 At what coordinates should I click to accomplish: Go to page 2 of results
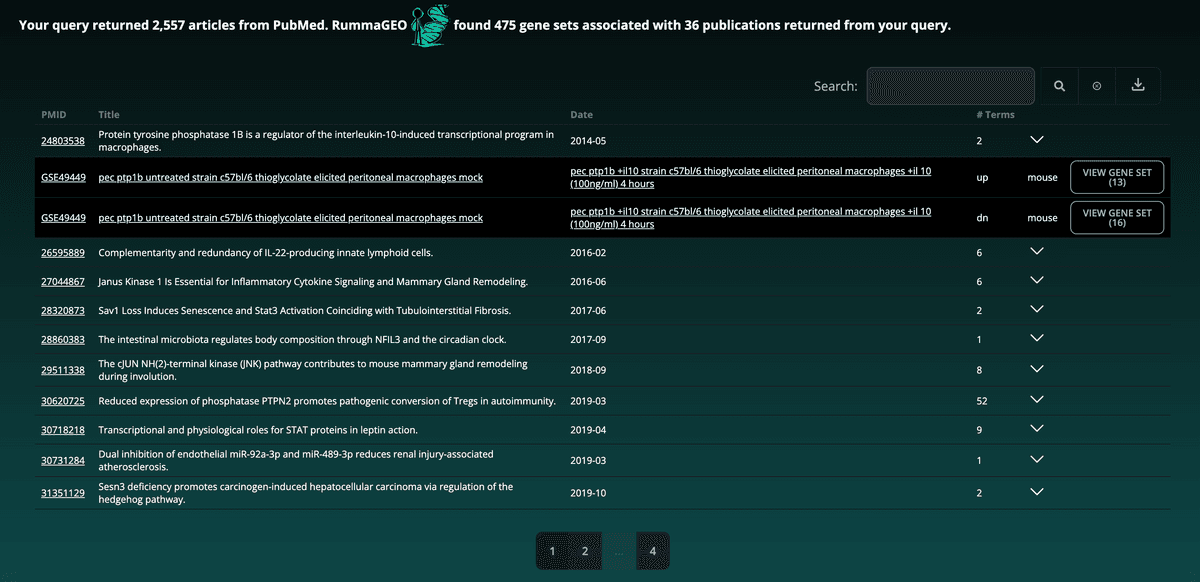tap(585, 551)
